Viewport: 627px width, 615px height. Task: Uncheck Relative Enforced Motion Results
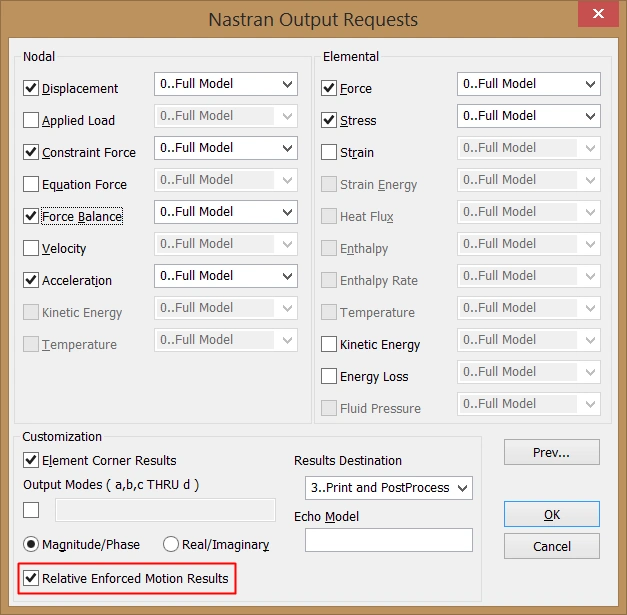[31, 578]
